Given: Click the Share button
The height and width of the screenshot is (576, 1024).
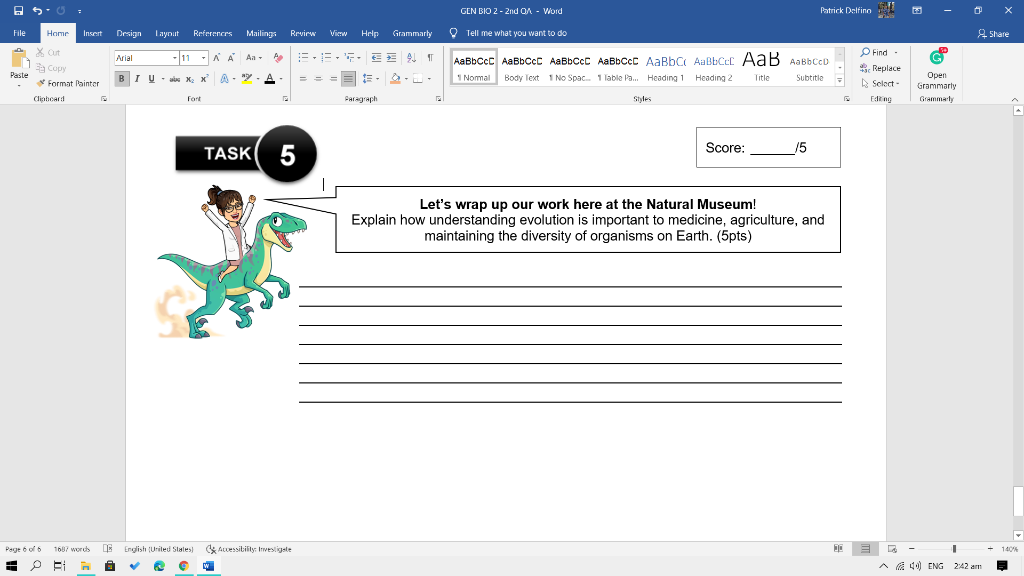Looking at the screenshot, I should 993,33.
